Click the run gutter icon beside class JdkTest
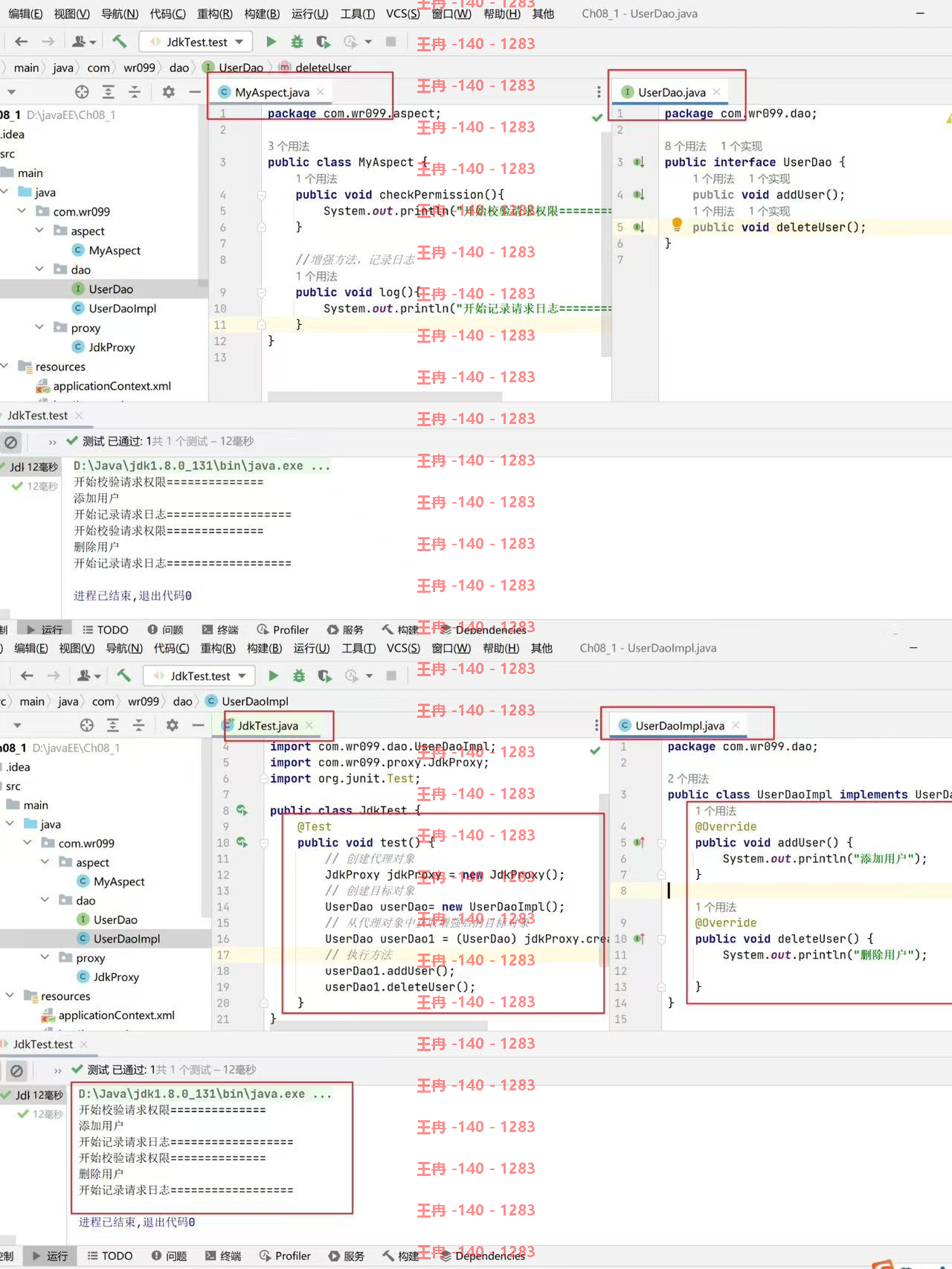 tap(242, 810)
